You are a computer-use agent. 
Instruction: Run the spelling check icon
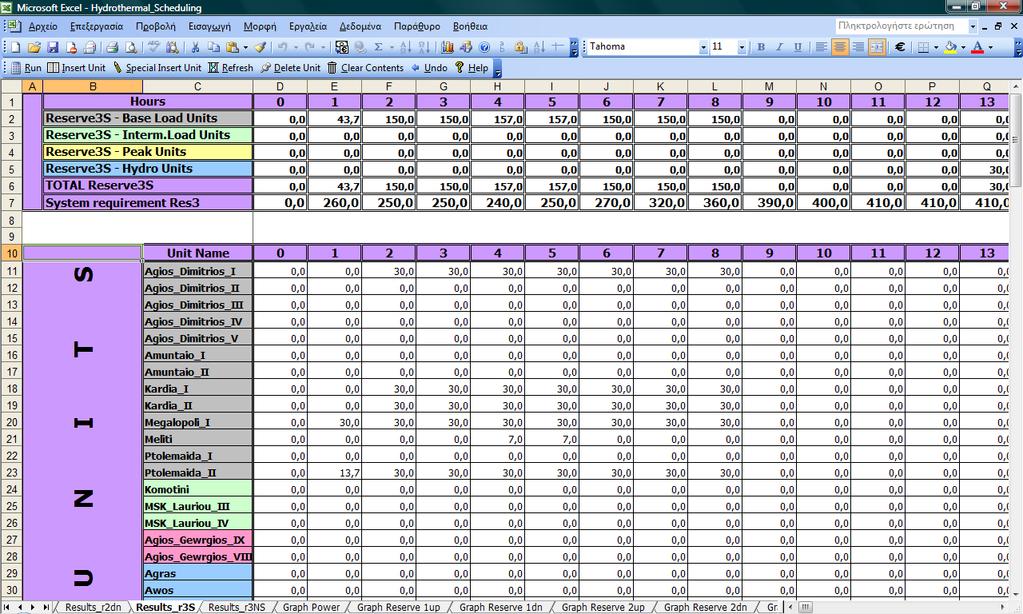click(x=153, y=47)
